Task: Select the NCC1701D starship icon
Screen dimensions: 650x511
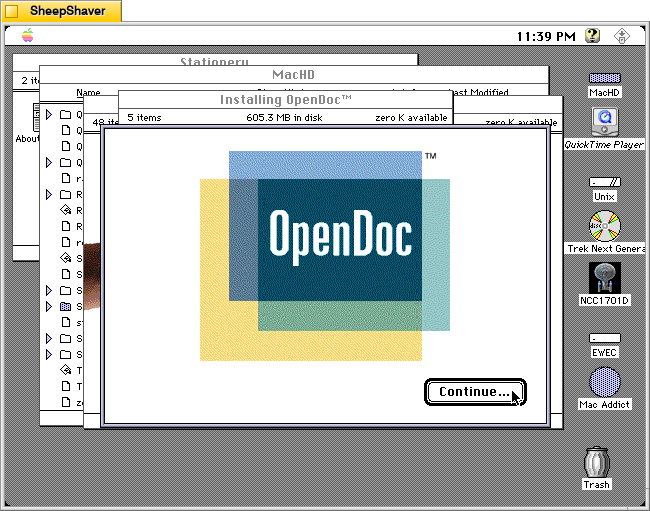Action: pyautogui.click(x=604, y=275)
